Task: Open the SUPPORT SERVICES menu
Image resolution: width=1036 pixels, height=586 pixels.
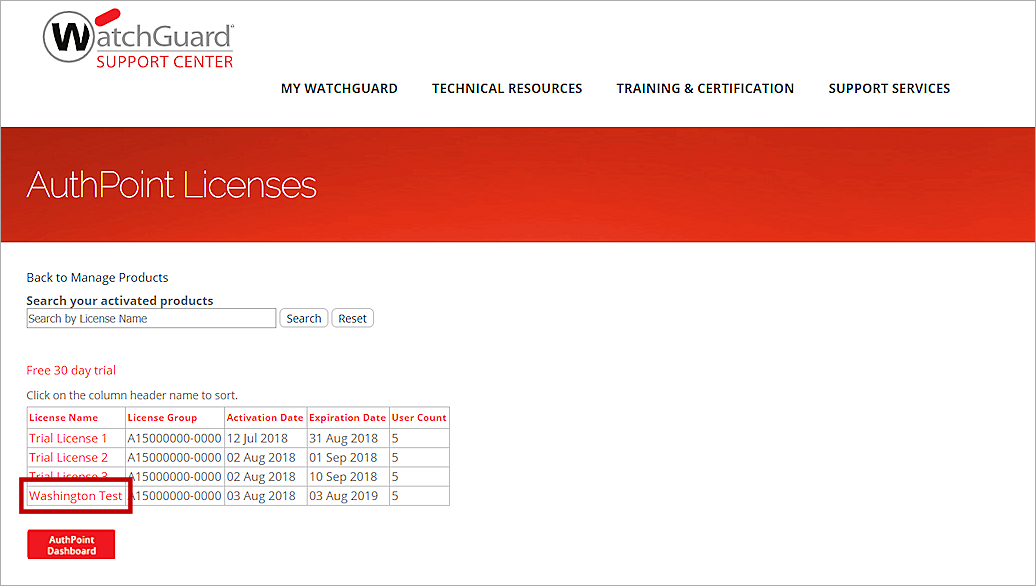Action: (889, 88)
